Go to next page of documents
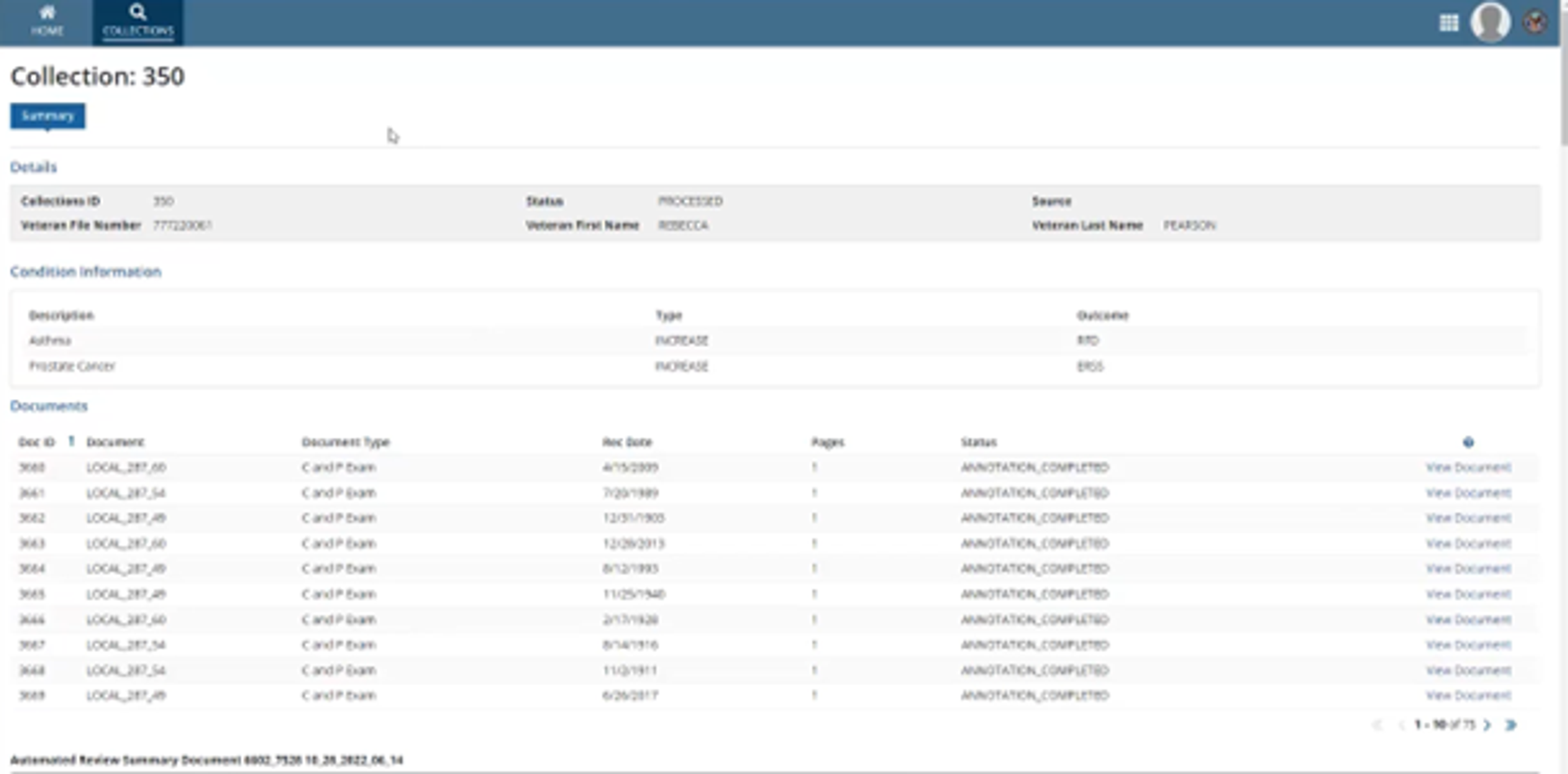The image size is (1568, 774). click(x=1487, y=725)
